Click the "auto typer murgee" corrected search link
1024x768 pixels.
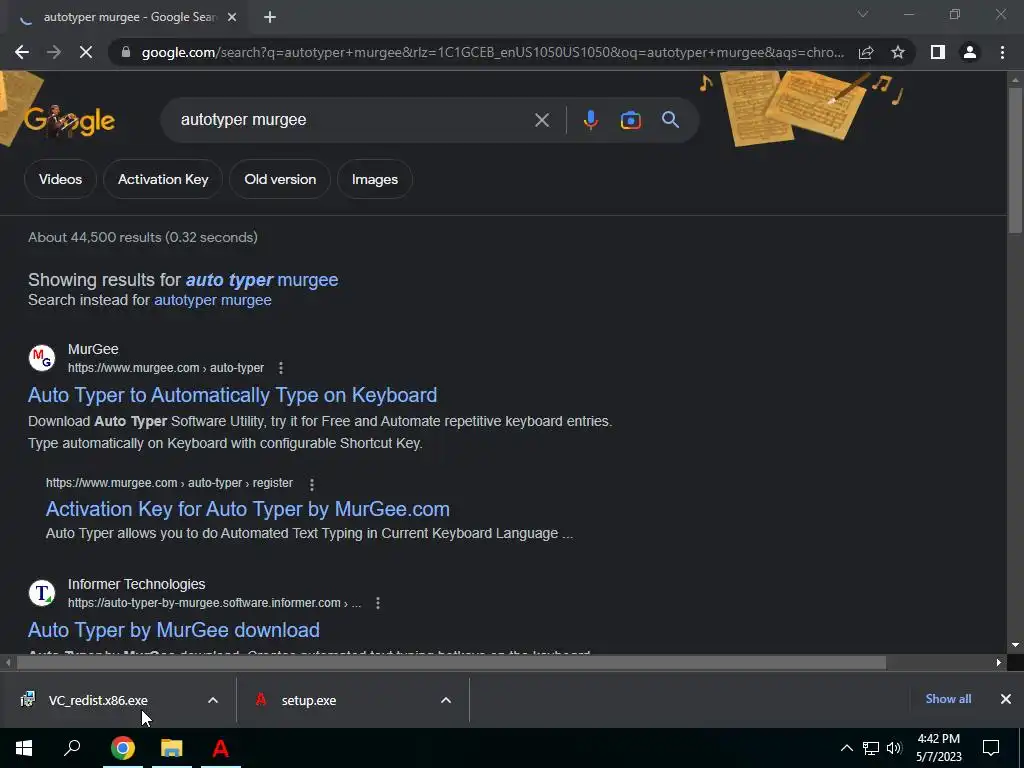click(262, 280)
